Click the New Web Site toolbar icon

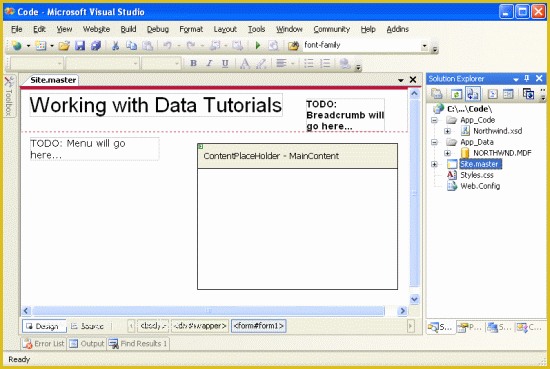(16, 46)
